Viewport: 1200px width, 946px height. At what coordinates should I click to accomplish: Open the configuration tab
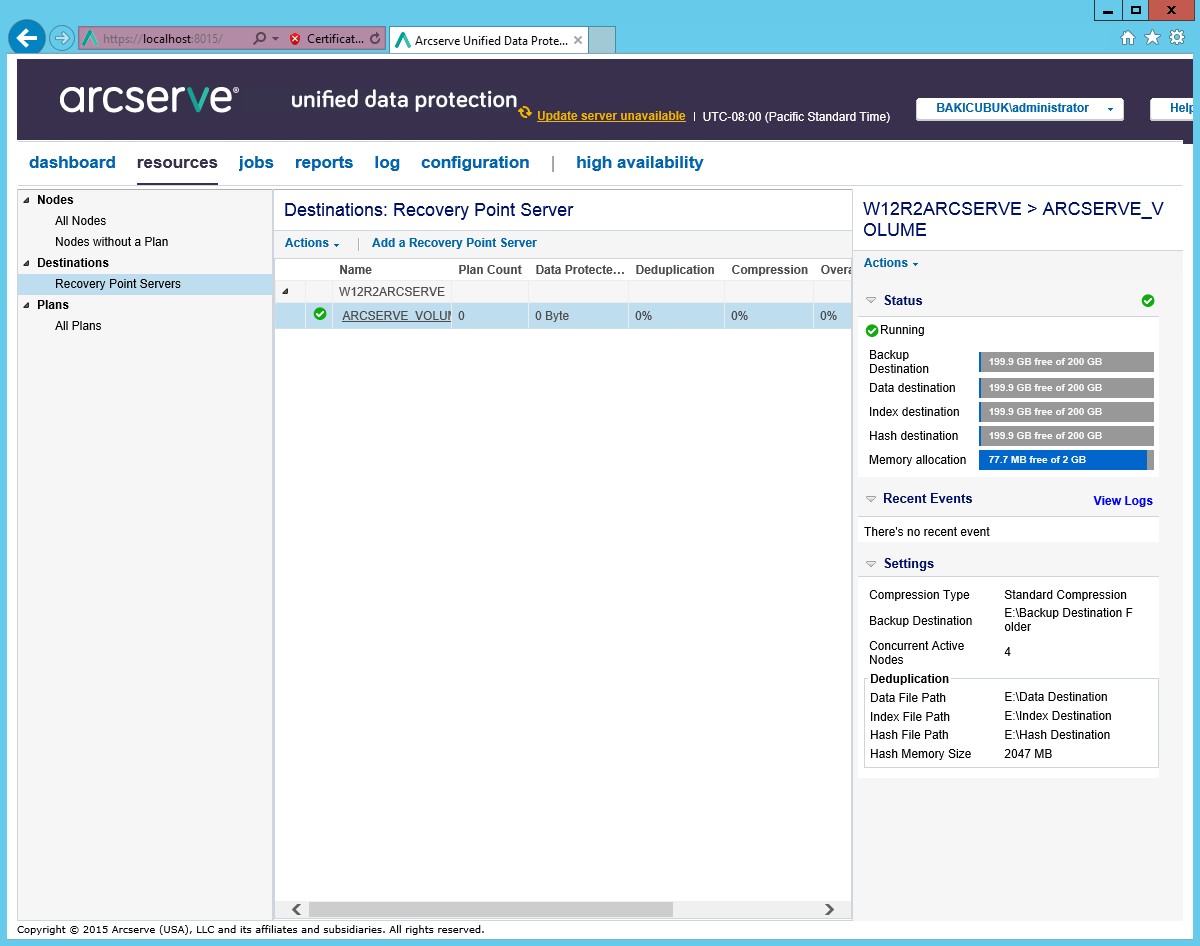475,162
